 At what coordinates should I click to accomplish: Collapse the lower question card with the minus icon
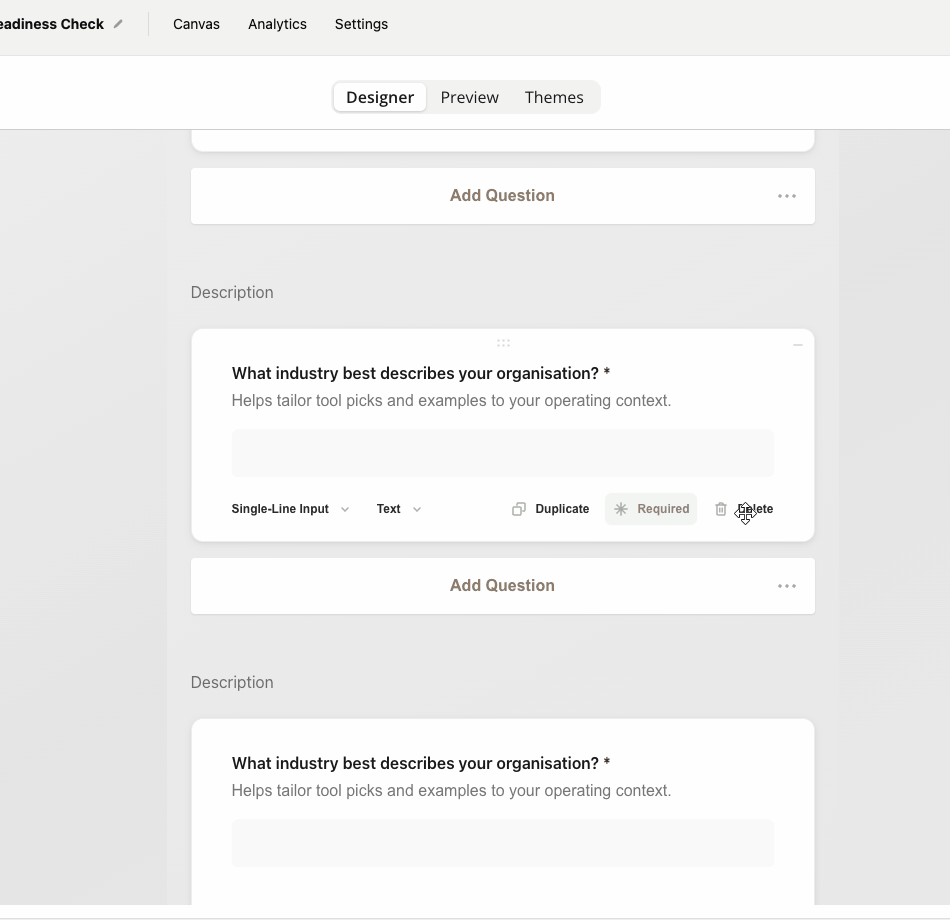coord(797,344)
